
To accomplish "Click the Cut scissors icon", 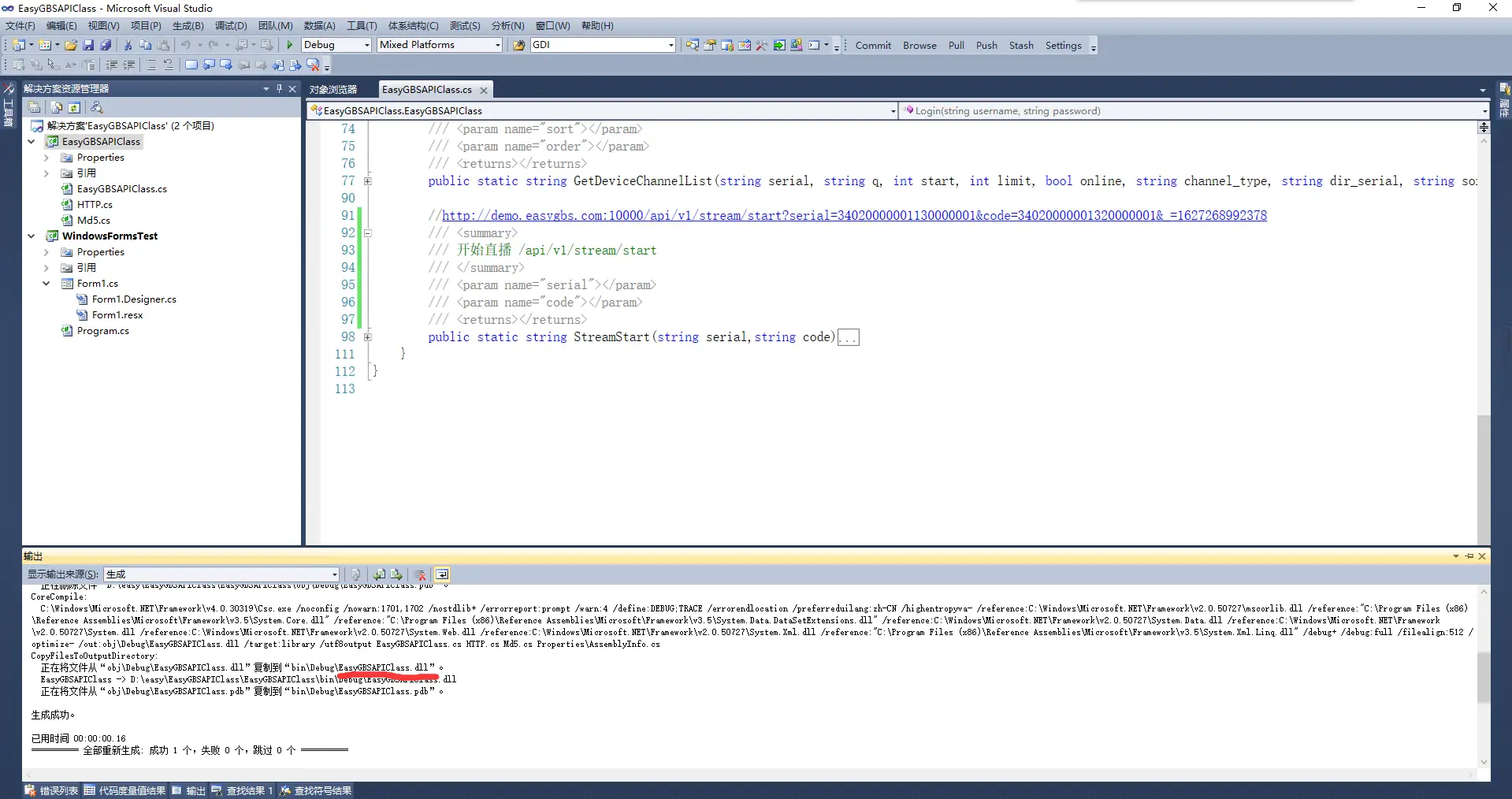I will [x=128, y=45].
